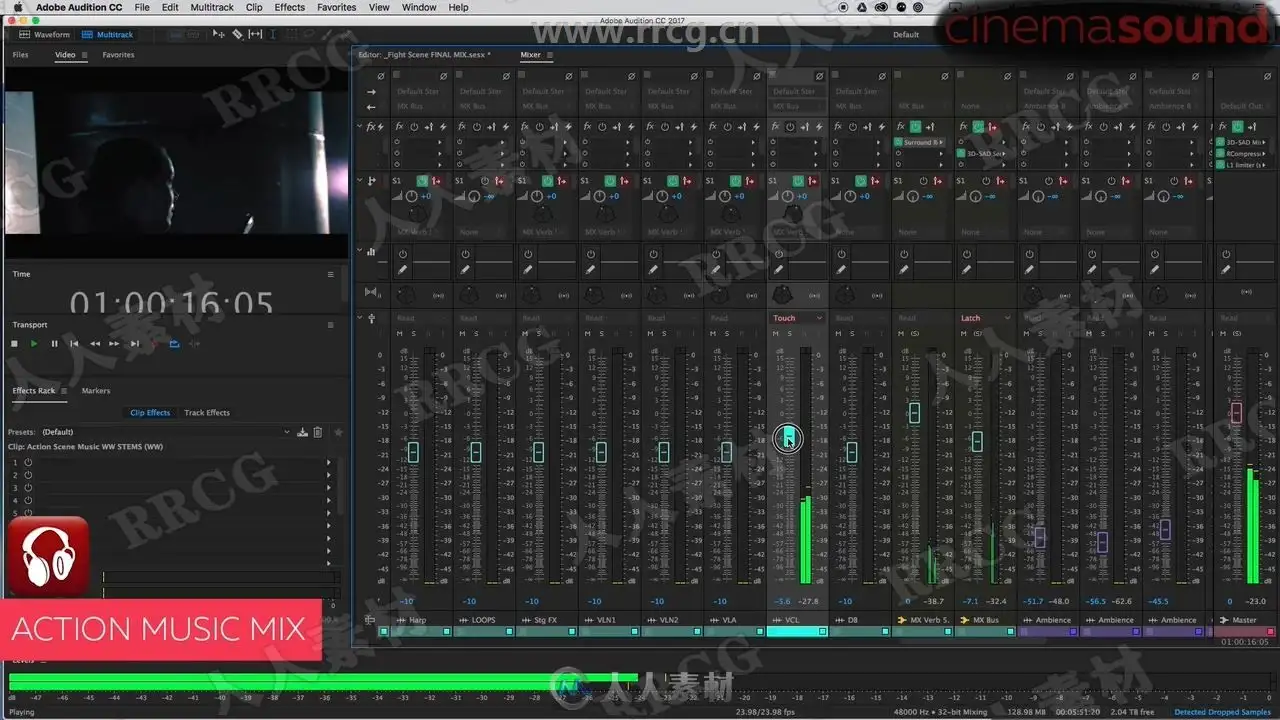Select the Time Selection tool
Screen dimensions: 1280x720
pos(273,34)
